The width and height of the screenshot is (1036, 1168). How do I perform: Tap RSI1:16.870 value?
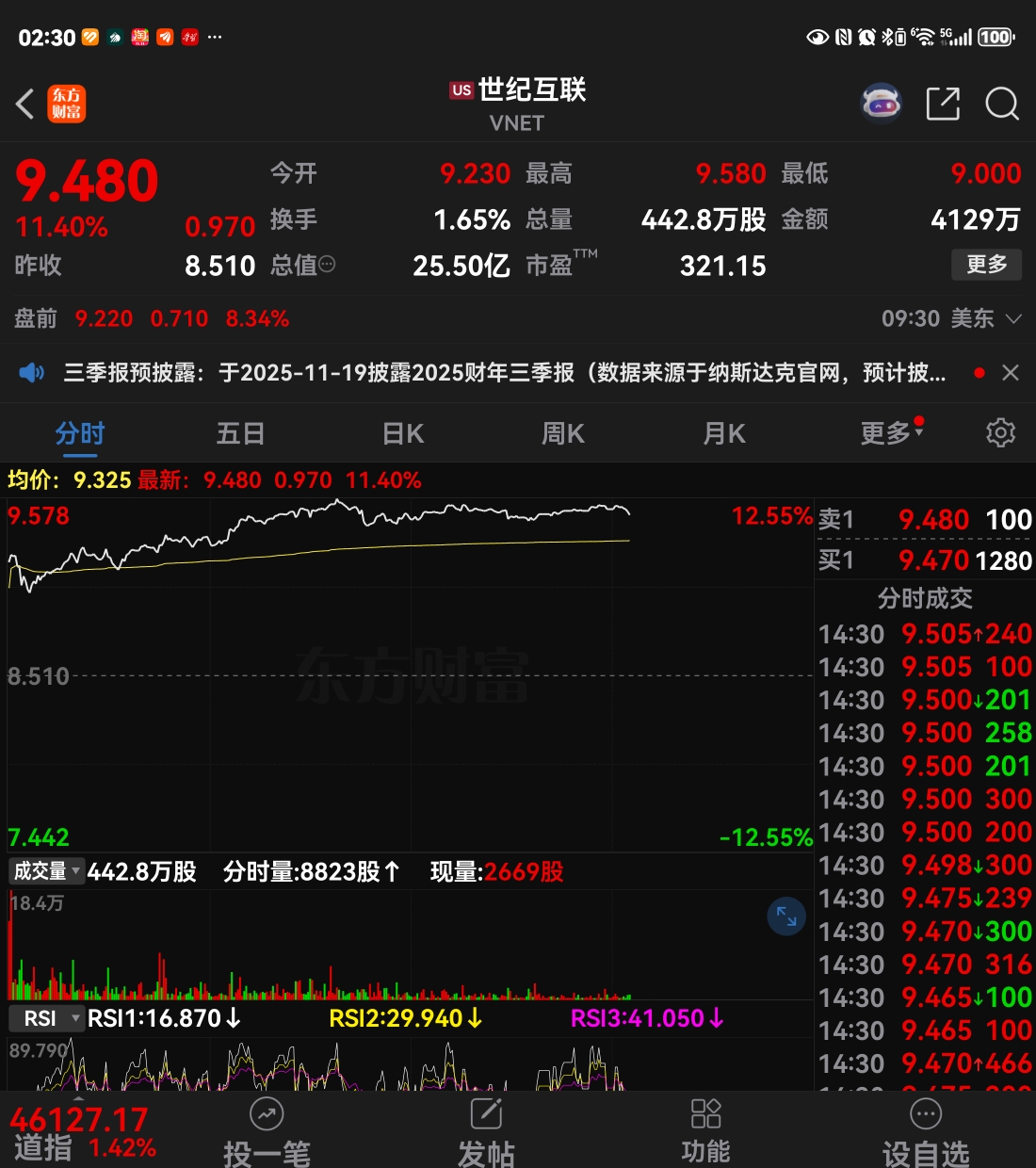(x=164, y=1018)
